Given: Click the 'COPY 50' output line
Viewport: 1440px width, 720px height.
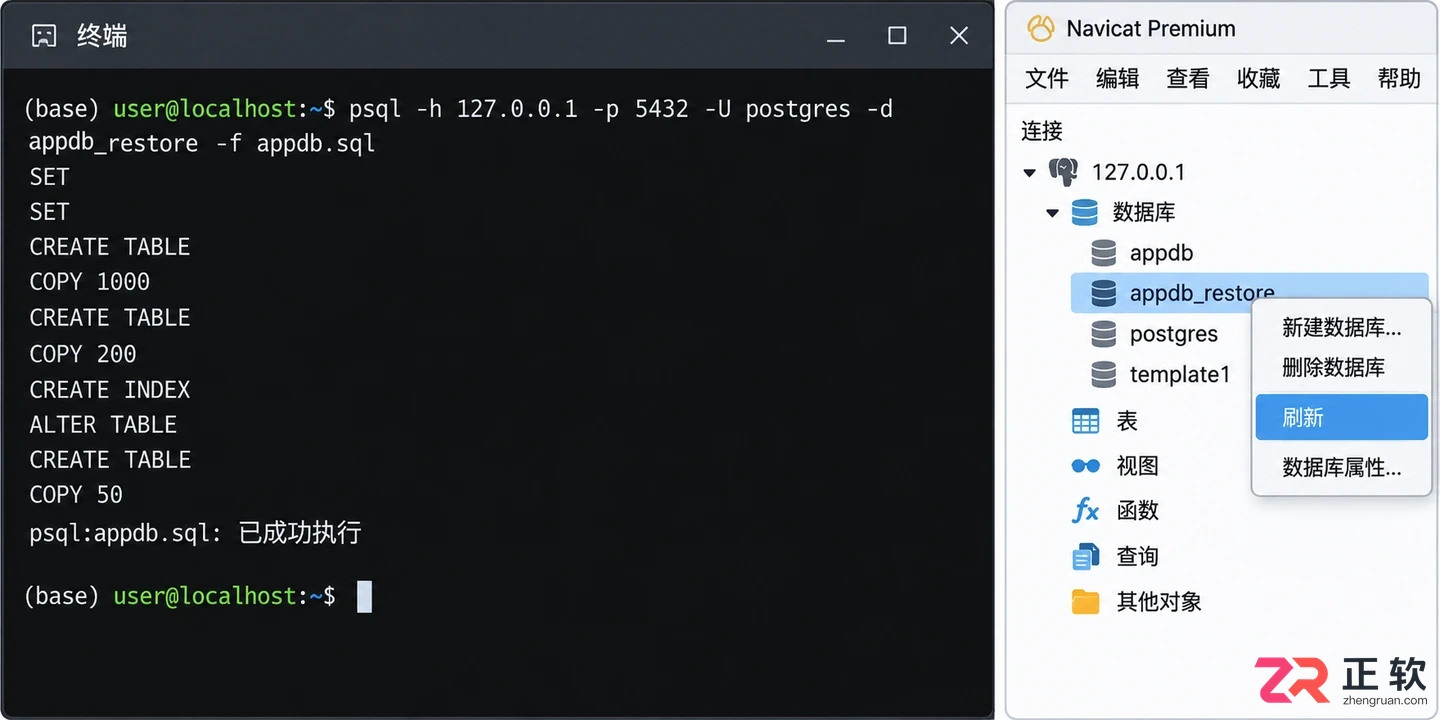Looking at the screenshot, I should coord(76,495).
